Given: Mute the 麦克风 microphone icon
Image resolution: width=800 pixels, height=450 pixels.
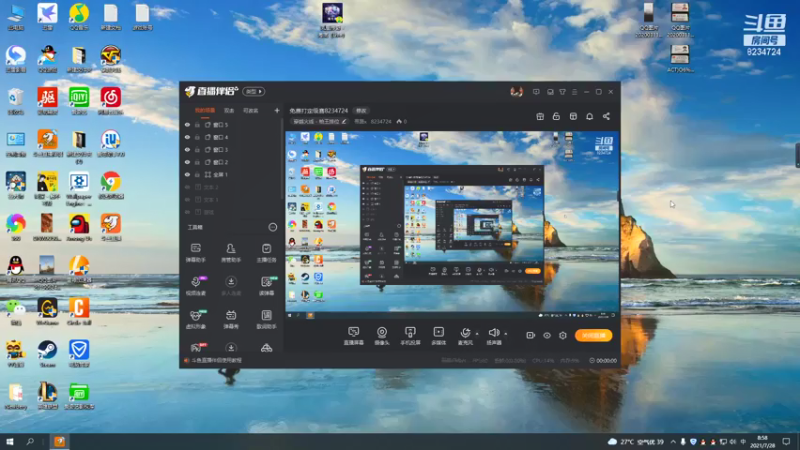Looking at the screenshot, I should point(465,333).
